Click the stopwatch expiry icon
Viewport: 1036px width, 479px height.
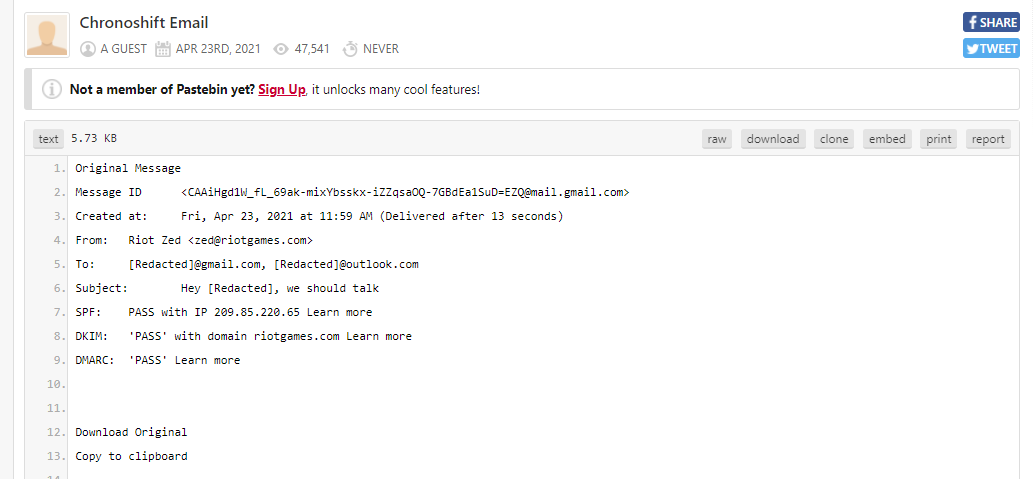click(x=350, y=49)
